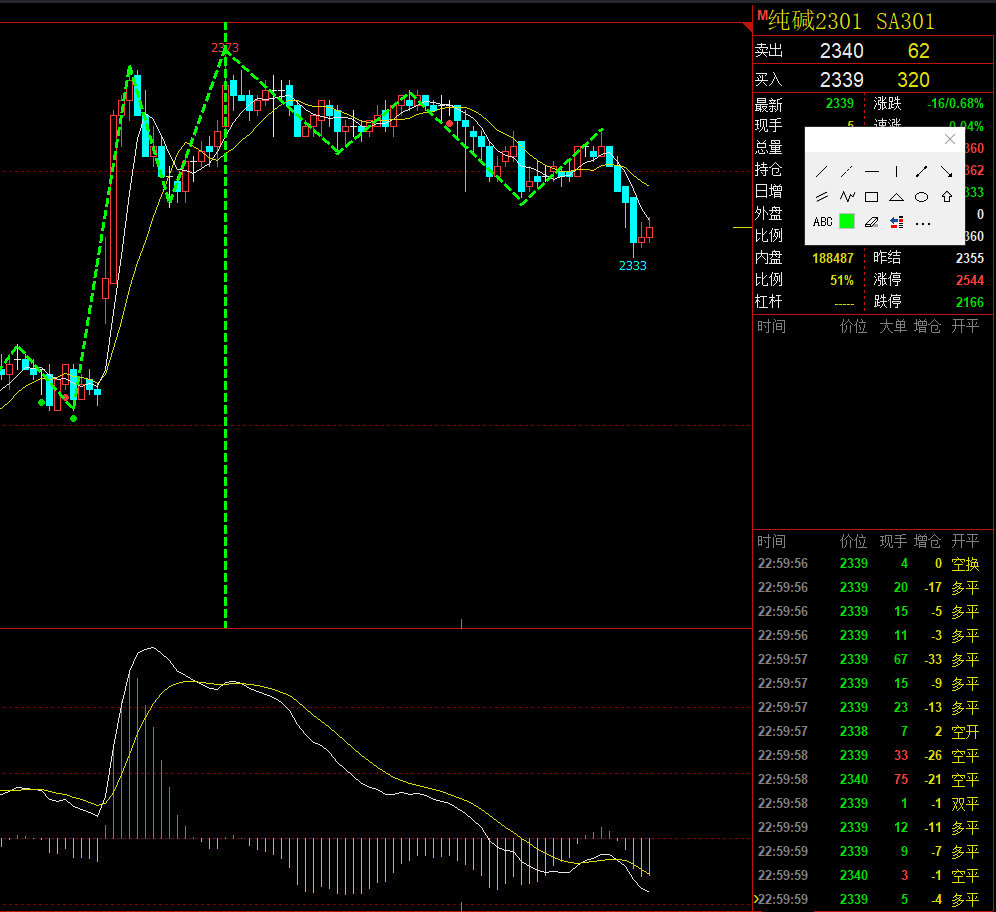Click the buy volume 320
The height and width of the screenshot is (912, 996).
pyautogui.click(x=913, y=80)
